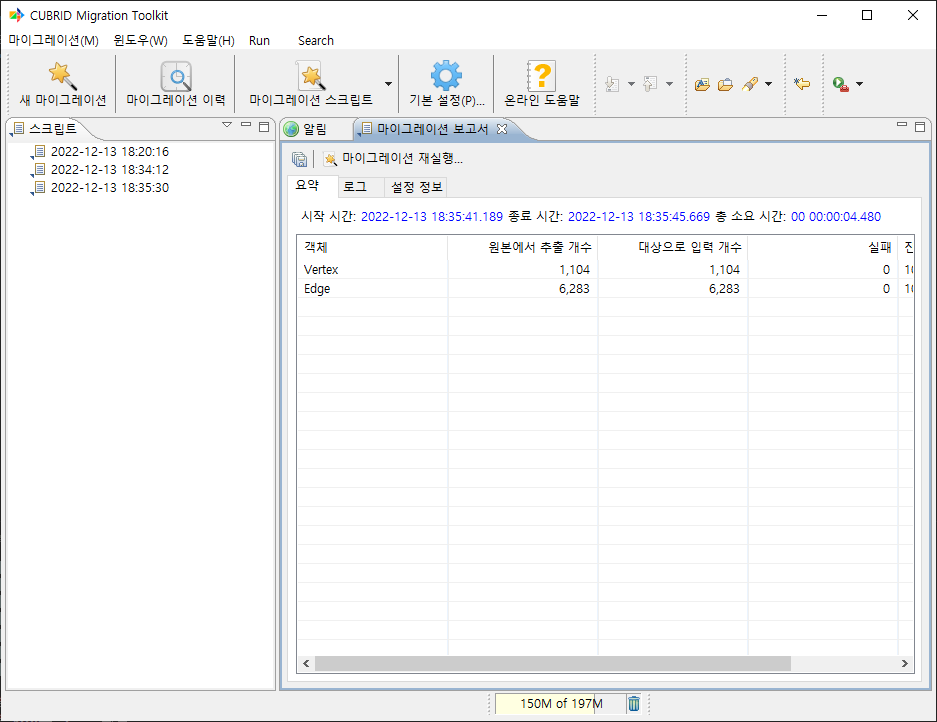Click the save report icon beside 마이그레이션 재실행
The width and height of the screenshot is (937, 722).
click(299, 159)
